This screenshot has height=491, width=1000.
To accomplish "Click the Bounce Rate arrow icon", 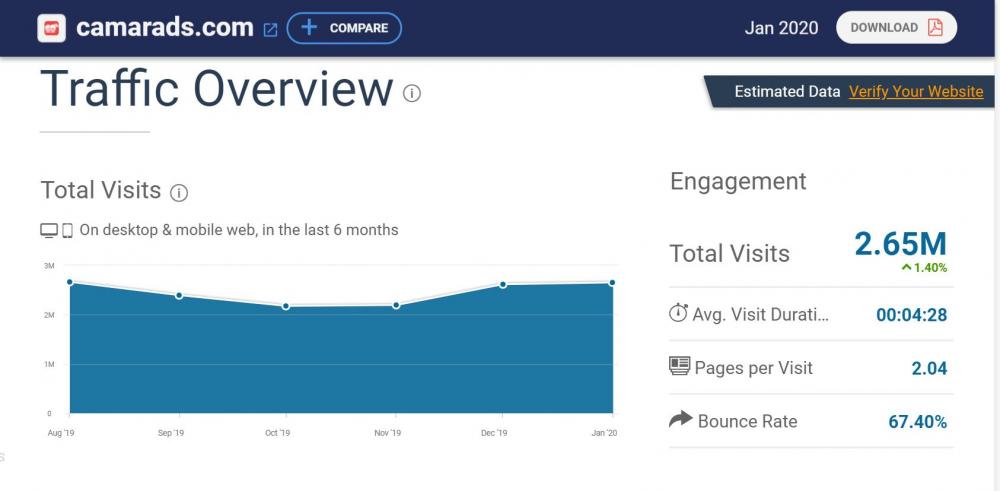I will 680,420.
